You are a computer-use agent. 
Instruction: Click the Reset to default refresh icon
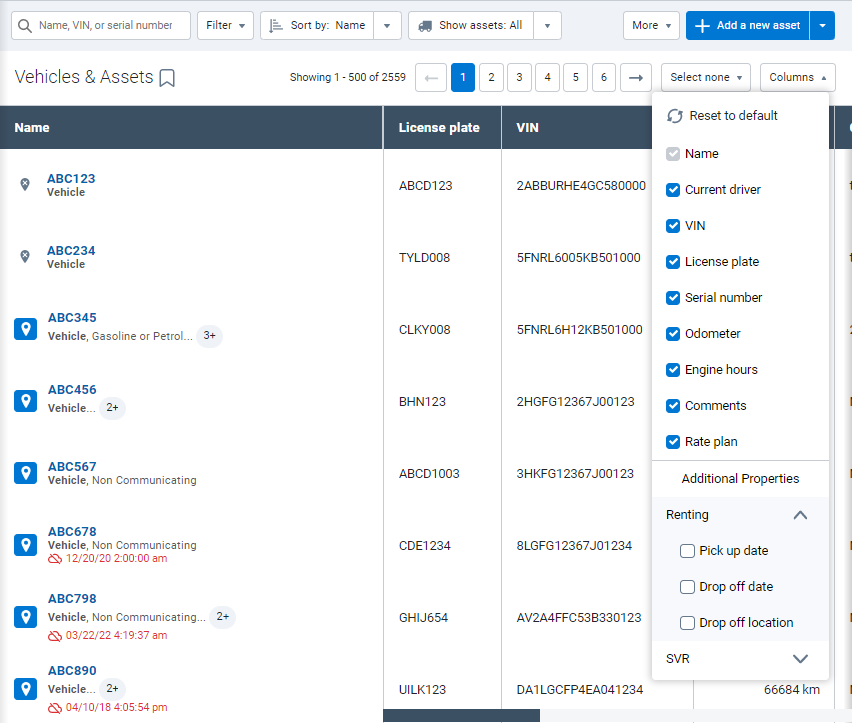tap(675, 115)
